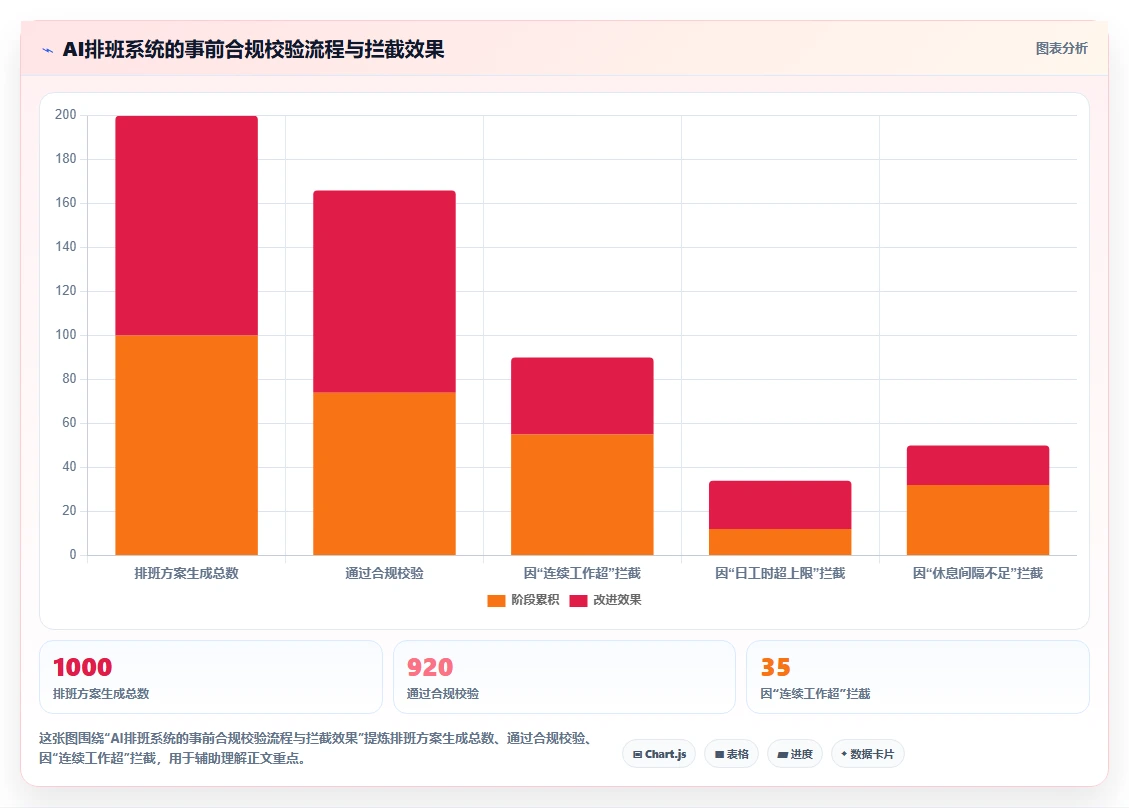Click red segment of 因“休息间隔不足”拦截 bar
Image resolution: width=1129 pixels, height=808 pixels.
point(978,465)
